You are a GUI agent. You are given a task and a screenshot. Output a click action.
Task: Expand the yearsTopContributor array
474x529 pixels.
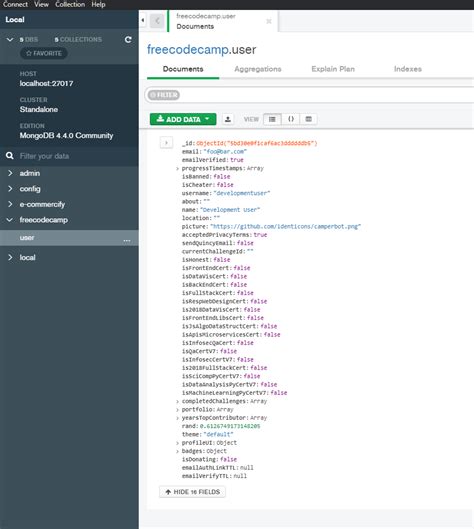pyautogui.click(x=177, y=418)
